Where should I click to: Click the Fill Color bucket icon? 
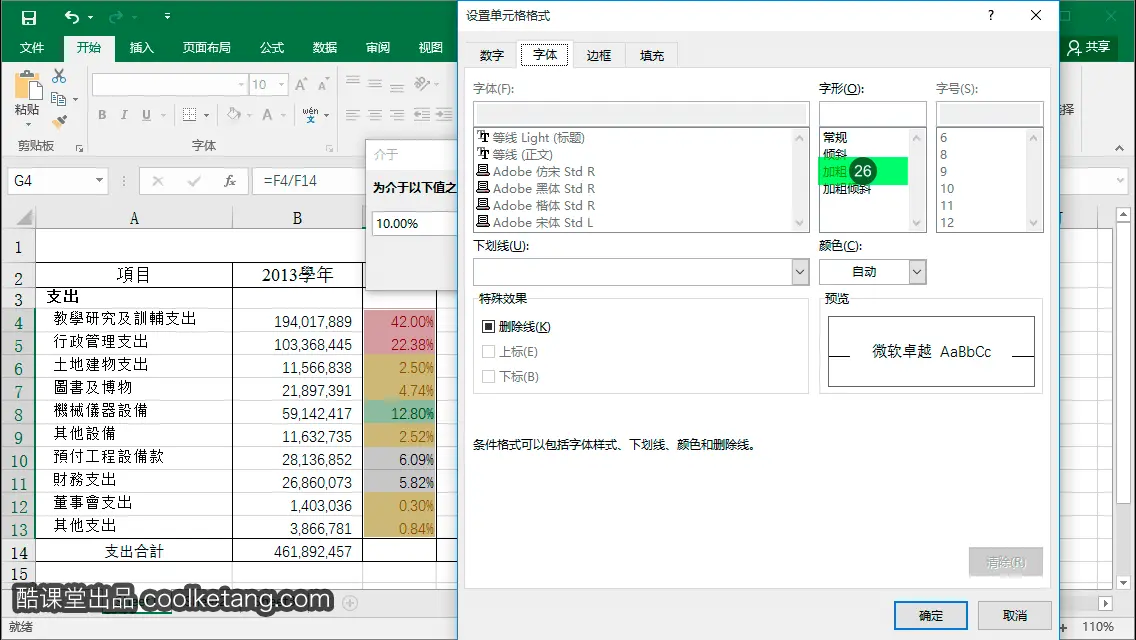pyautogui.click(x=233, y=115)
